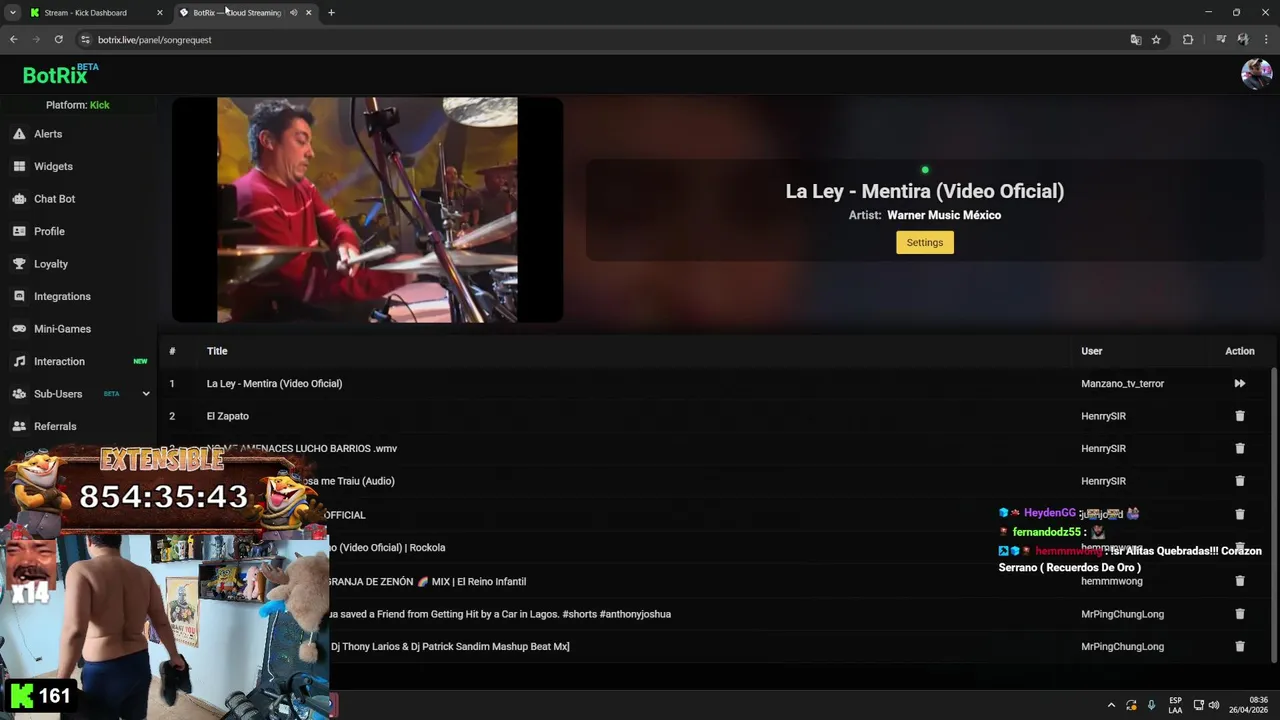Skip the current song La Ley - Mentira
1280x720 pixels.
click(1239, 384)
